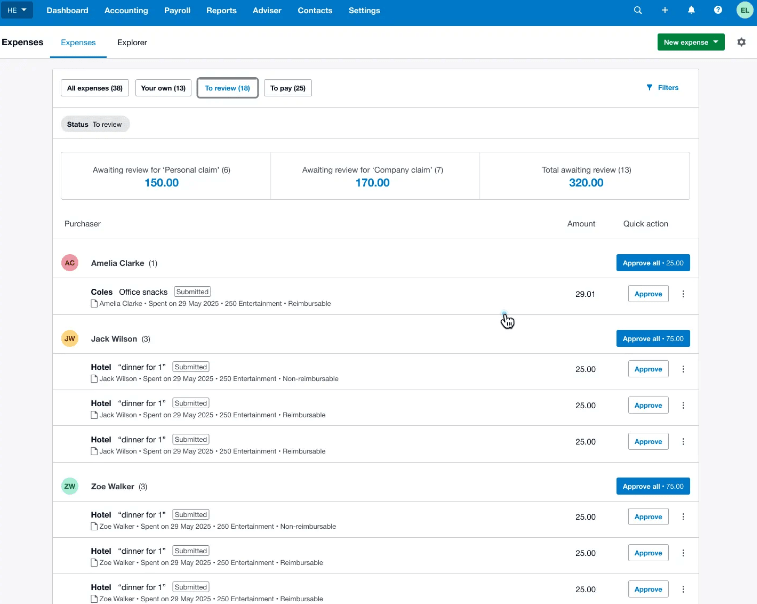Click the 29.01 amount for Coles
This screenshot has height=604, width=757.
tap(585, 294)
